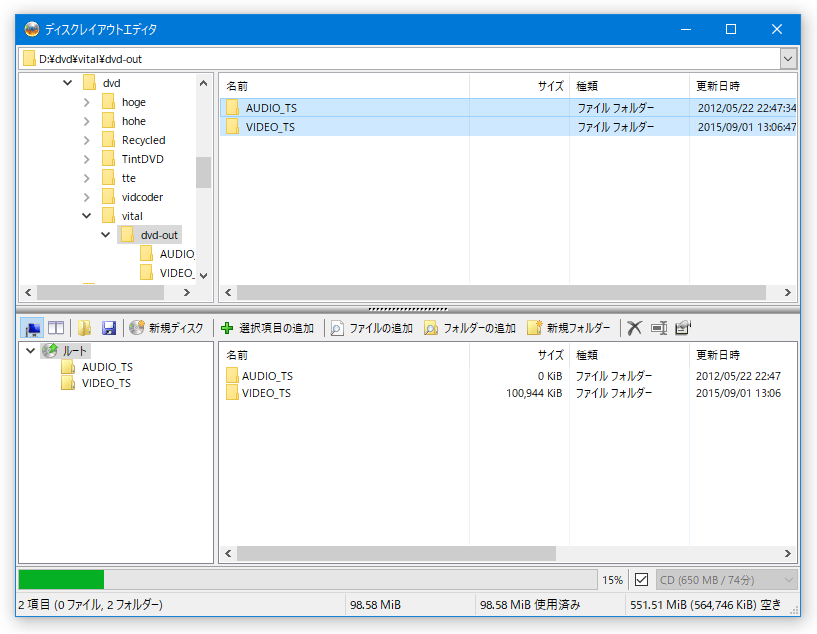Click AUDIO_TS folder icon in upper file list
817x634 pixels.
tap(233, 108)
